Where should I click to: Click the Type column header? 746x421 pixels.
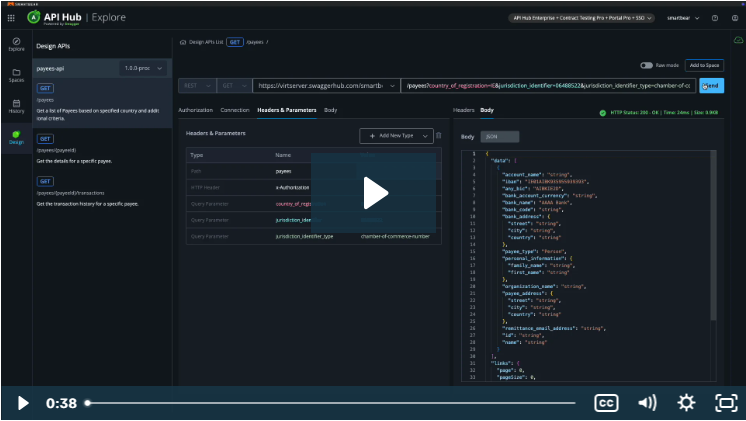196,155
